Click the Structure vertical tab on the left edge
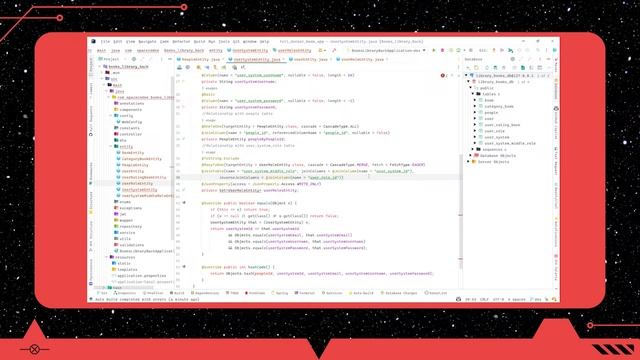This screenshot has width=640, height=360. (x=91, y=203)
